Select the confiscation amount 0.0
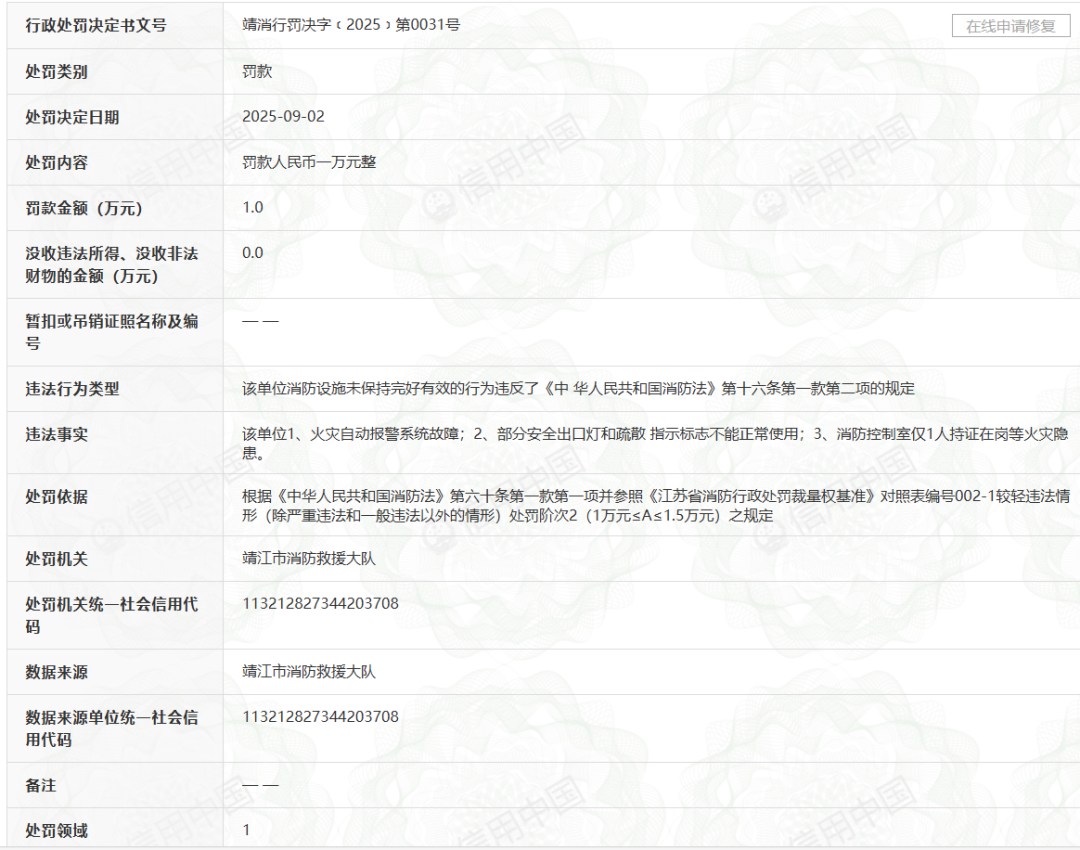This screenshot has width=1080, height=850. [x=253, y=253]
